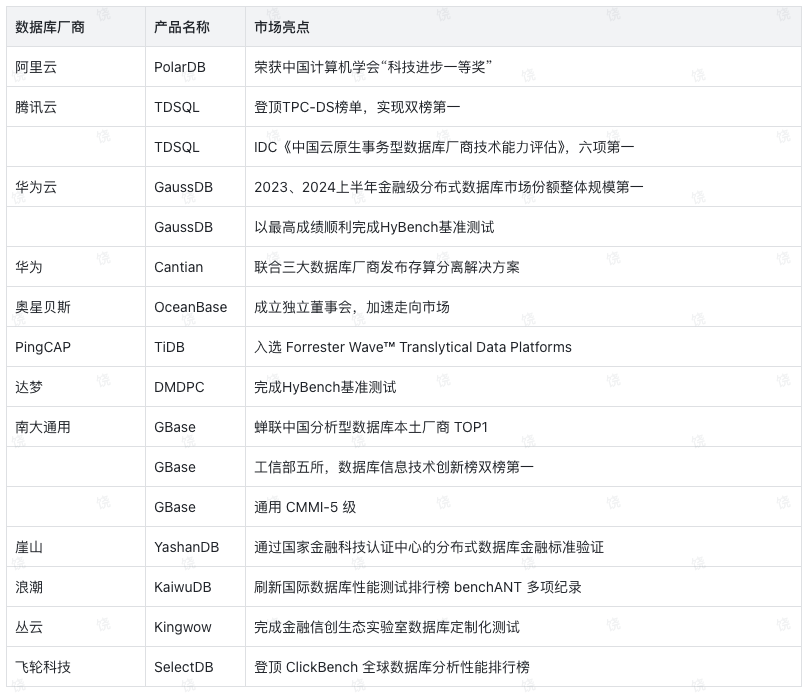Image resolution: width=808 pixels, height=696 pixels.
Task: Click the YashanDB product cell
Action: (195, 547)
